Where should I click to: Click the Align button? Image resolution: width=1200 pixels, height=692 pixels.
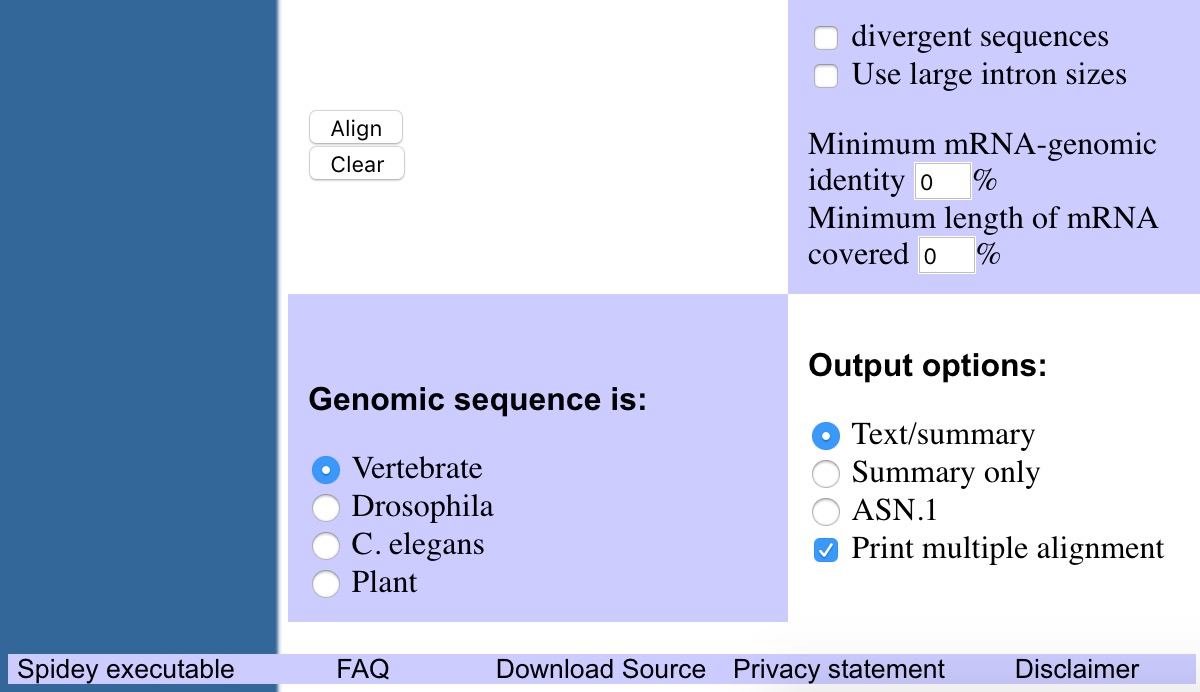[x=356, y=128]
